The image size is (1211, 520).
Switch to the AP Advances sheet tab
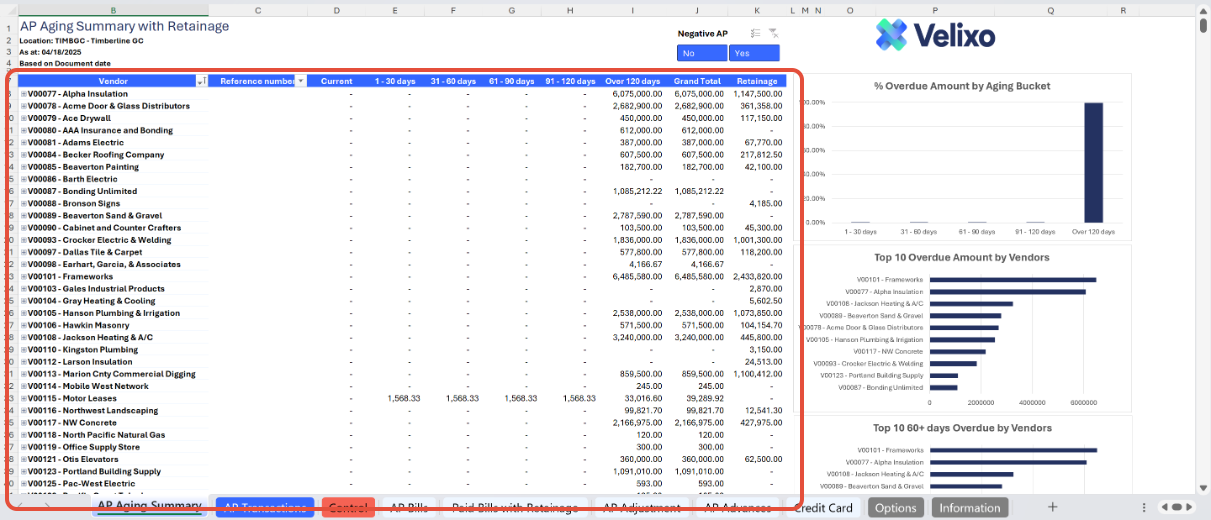click(x=739, y=507)
